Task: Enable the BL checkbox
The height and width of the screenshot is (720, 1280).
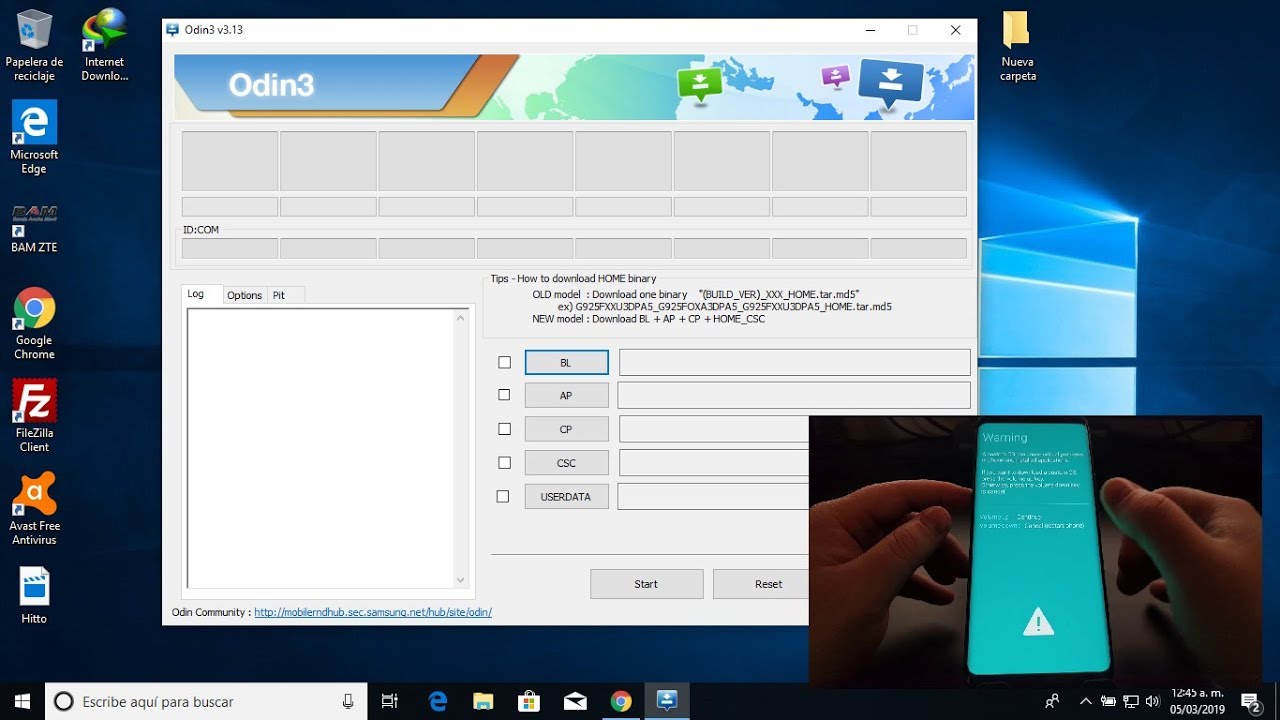Action: coord(504,363)
